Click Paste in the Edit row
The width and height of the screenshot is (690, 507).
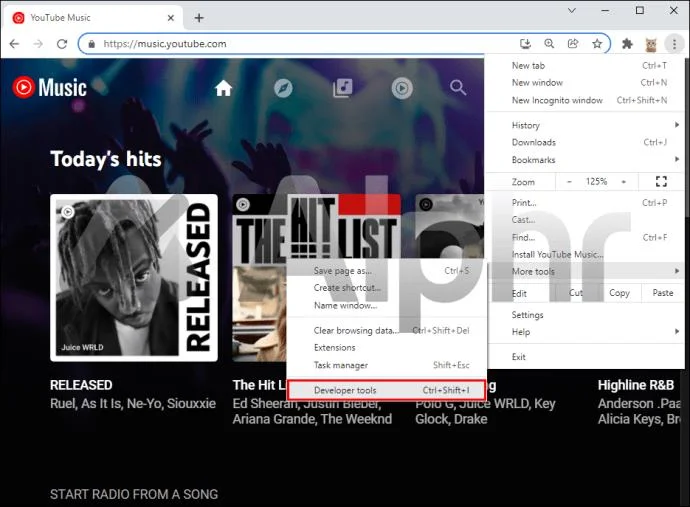click(663, 293)
